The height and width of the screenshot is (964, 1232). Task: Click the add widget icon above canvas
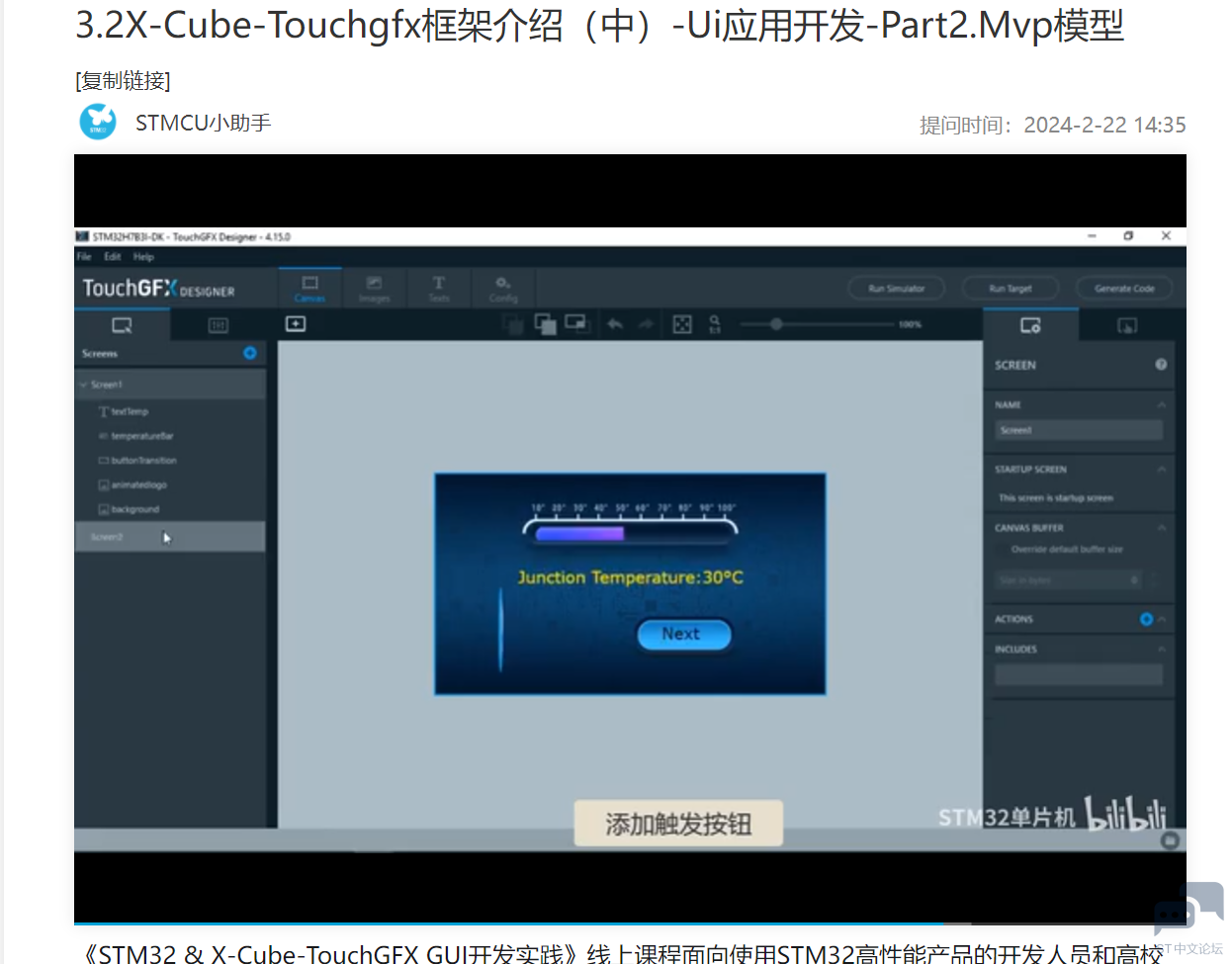[x=296, y=324]
